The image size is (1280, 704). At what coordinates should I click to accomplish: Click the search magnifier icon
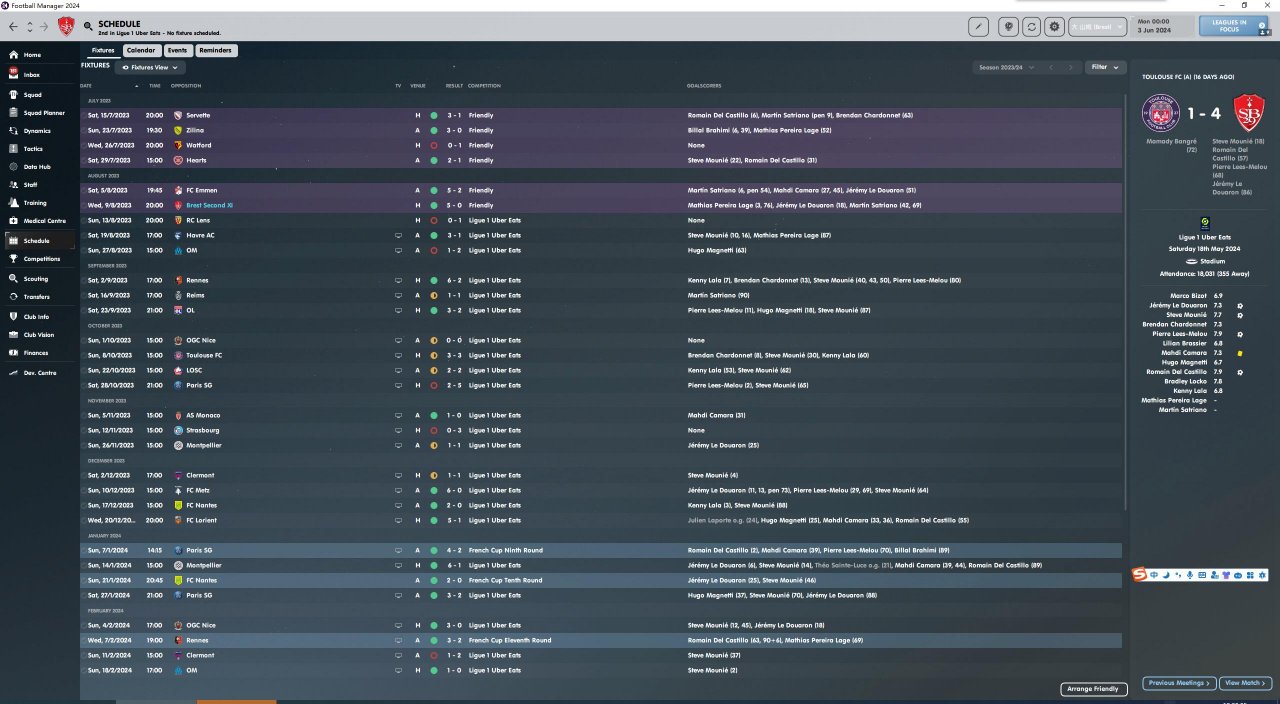pyautogui.click(x=89, y=26)
